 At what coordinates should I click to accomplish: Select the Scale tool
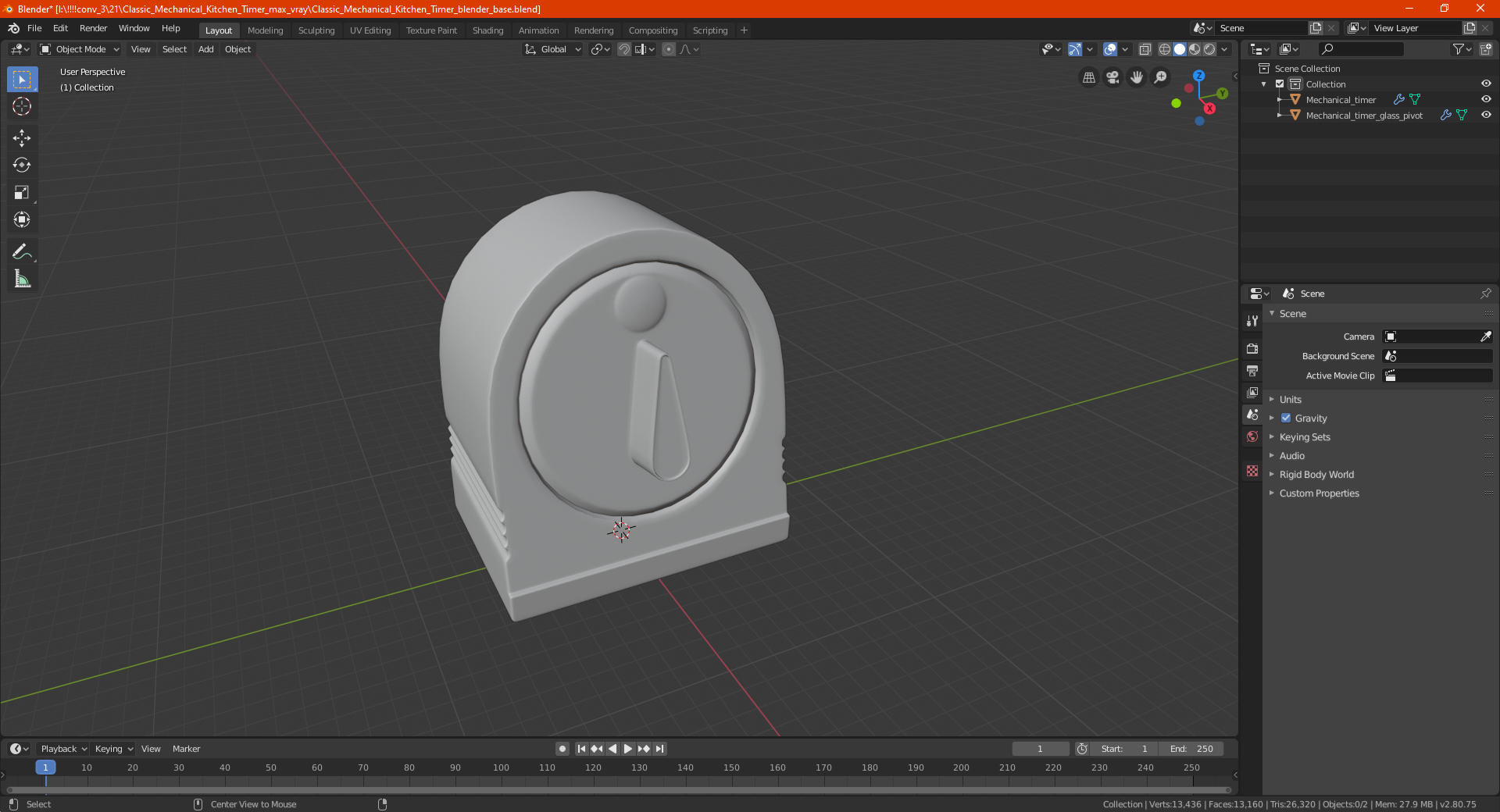point(22,193)
